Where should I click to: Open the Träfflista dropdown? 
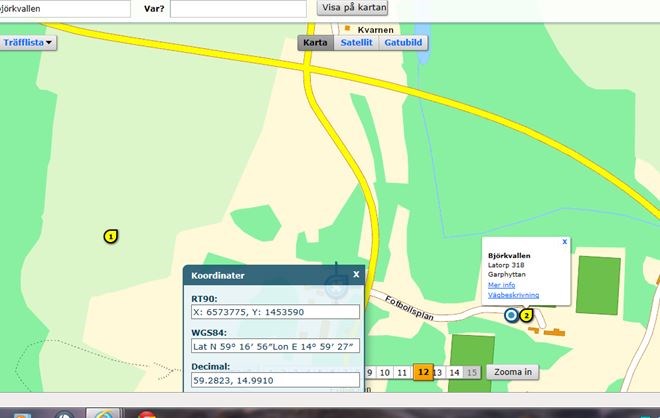coord(30,42)
